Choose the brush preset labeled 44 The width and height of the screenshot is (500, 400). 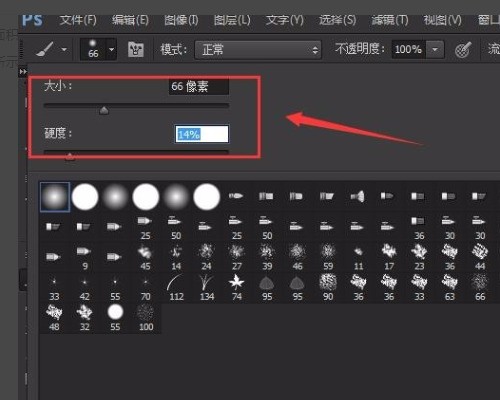coord(480,257)
